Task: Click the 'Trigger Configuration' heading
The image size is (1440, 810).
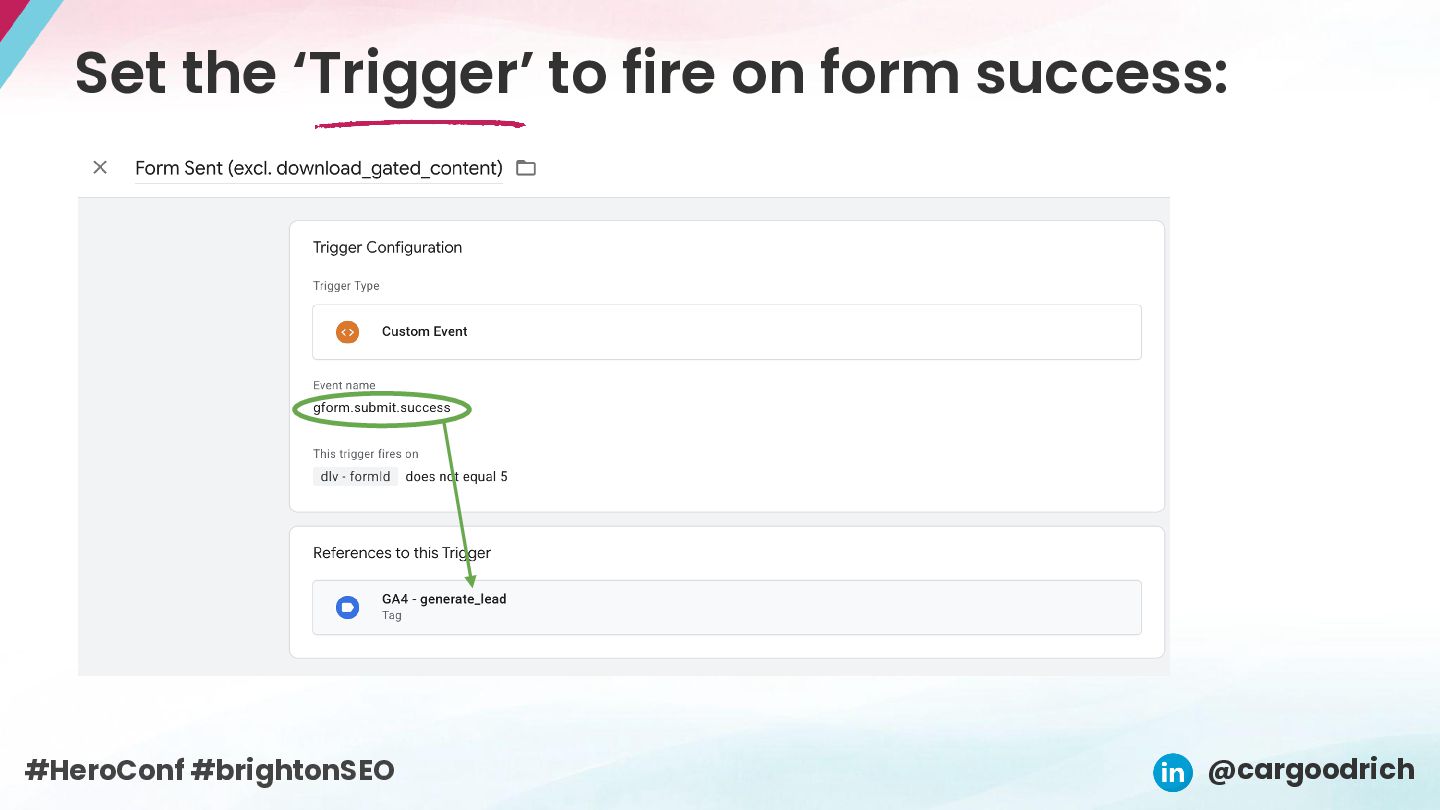Action: point(387,247)
